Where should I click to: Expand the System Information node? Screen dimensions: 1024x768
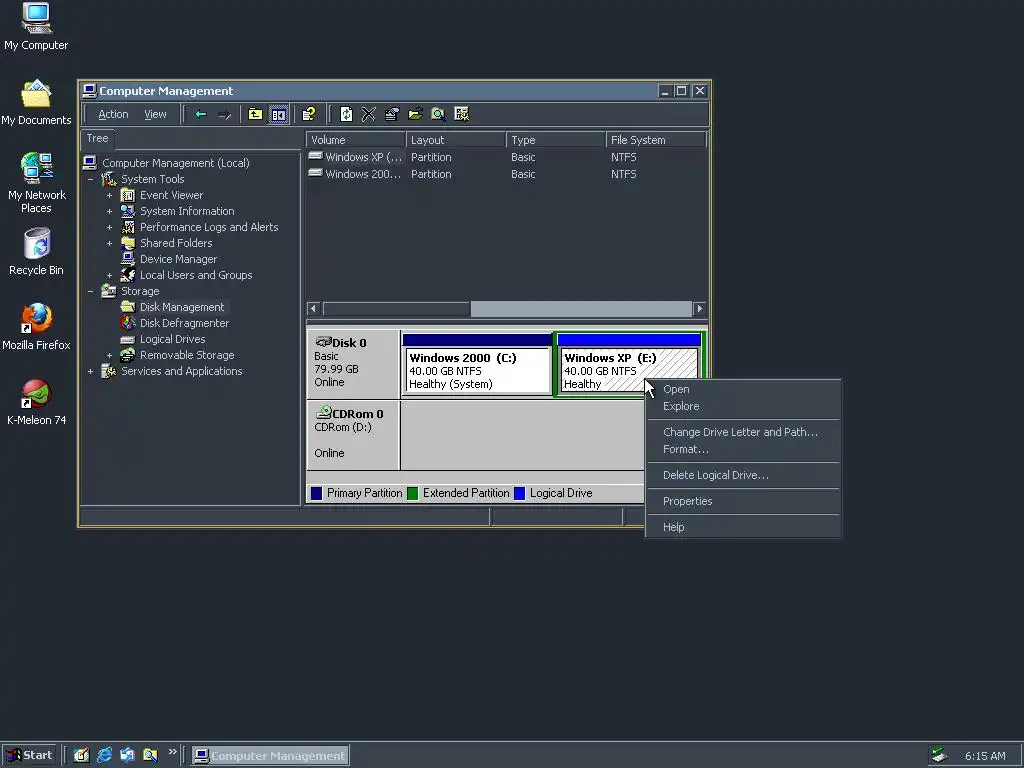click(110, 212)
